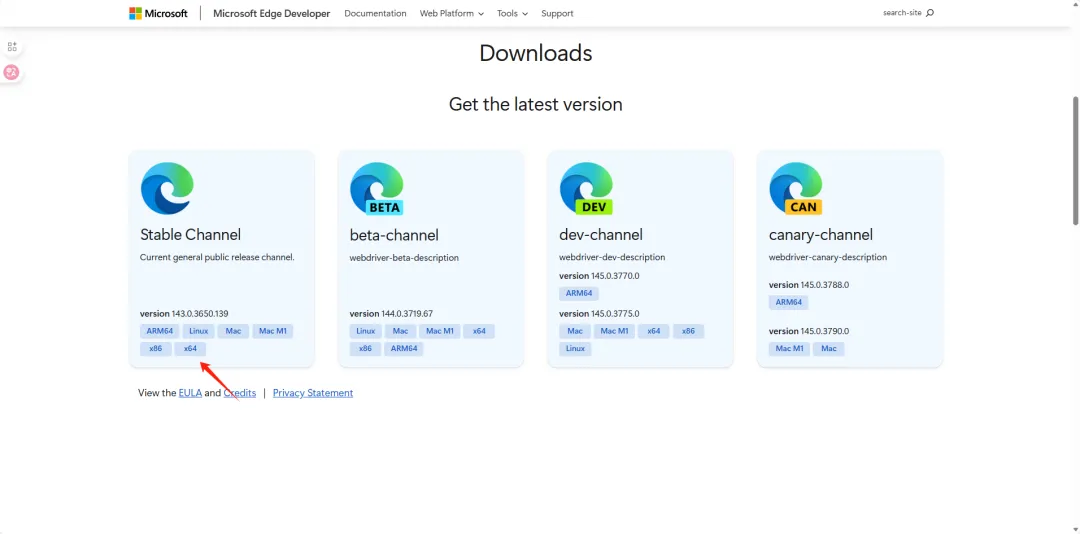
Task: Download beta-channel Mac M1 driver
Action: pos(439,331)
